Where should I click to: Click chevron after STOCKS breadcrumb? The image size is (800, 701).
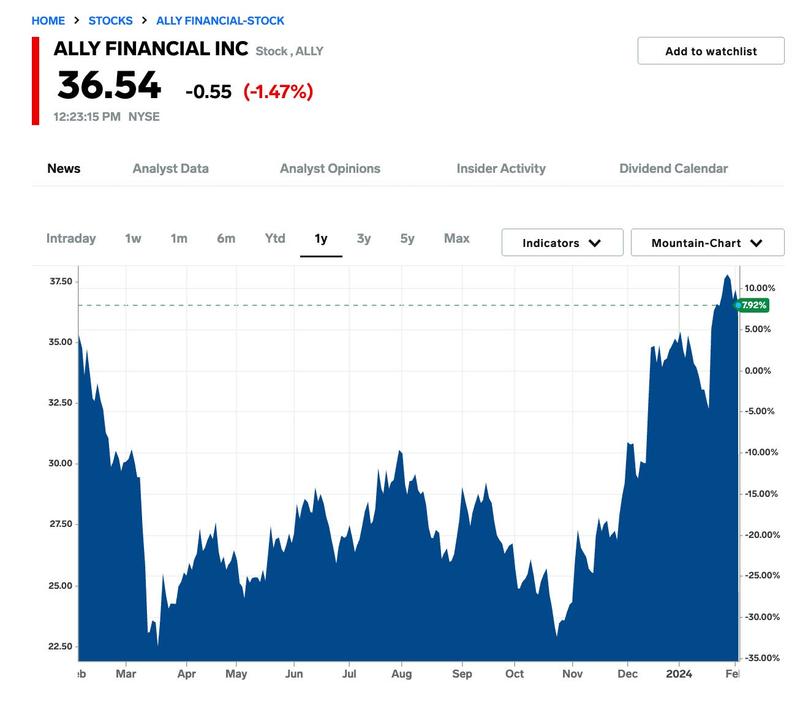[144, 20]
